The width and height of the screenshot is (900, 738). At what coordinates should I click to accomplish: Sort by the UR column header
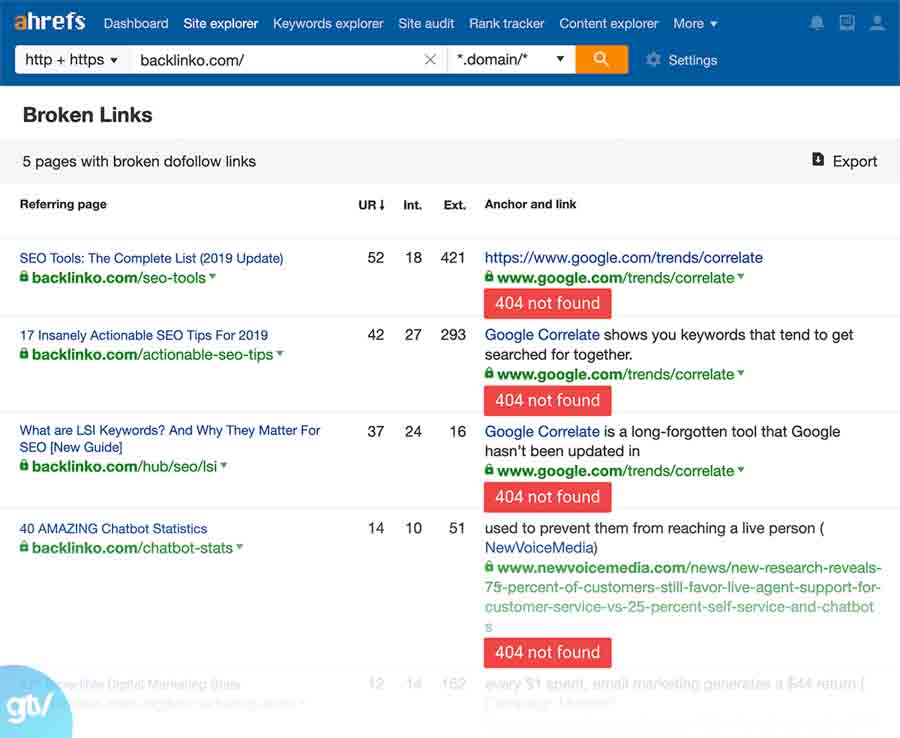[x=370, y=204]
